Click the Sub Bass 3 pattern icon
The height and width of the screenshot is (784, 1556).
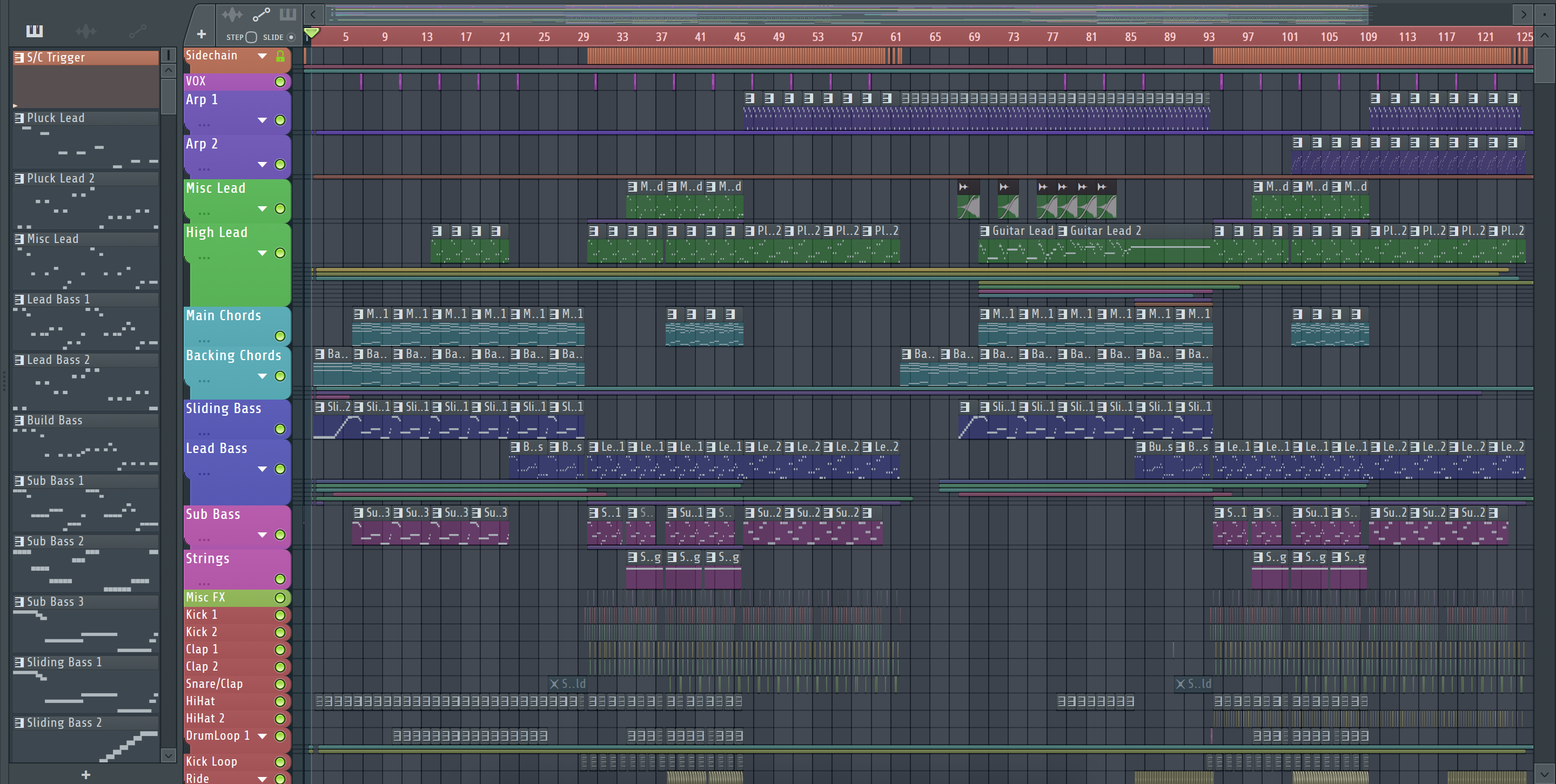pos(19,601)
